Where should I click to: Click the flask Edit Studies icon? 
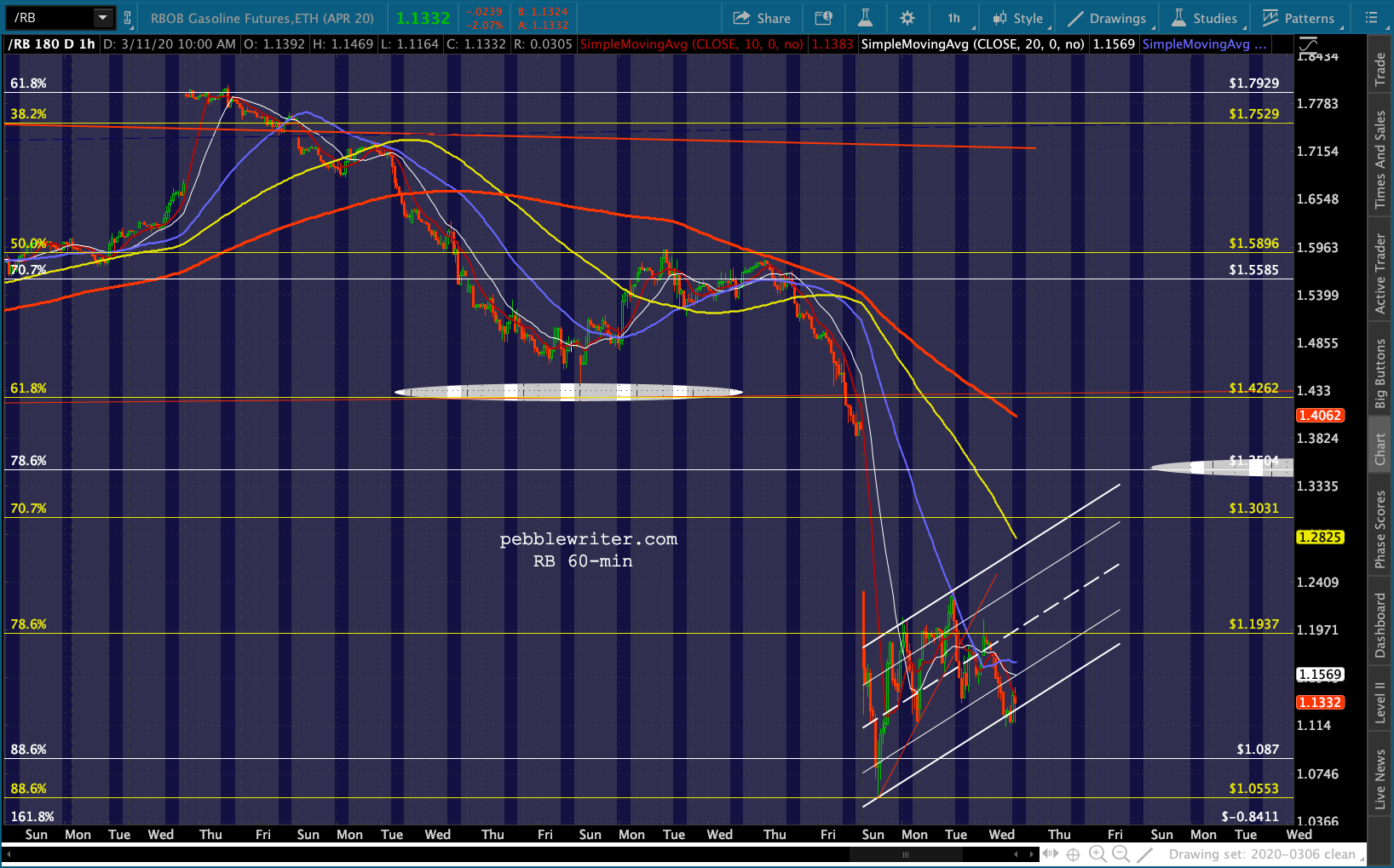[x=865, y=18]
